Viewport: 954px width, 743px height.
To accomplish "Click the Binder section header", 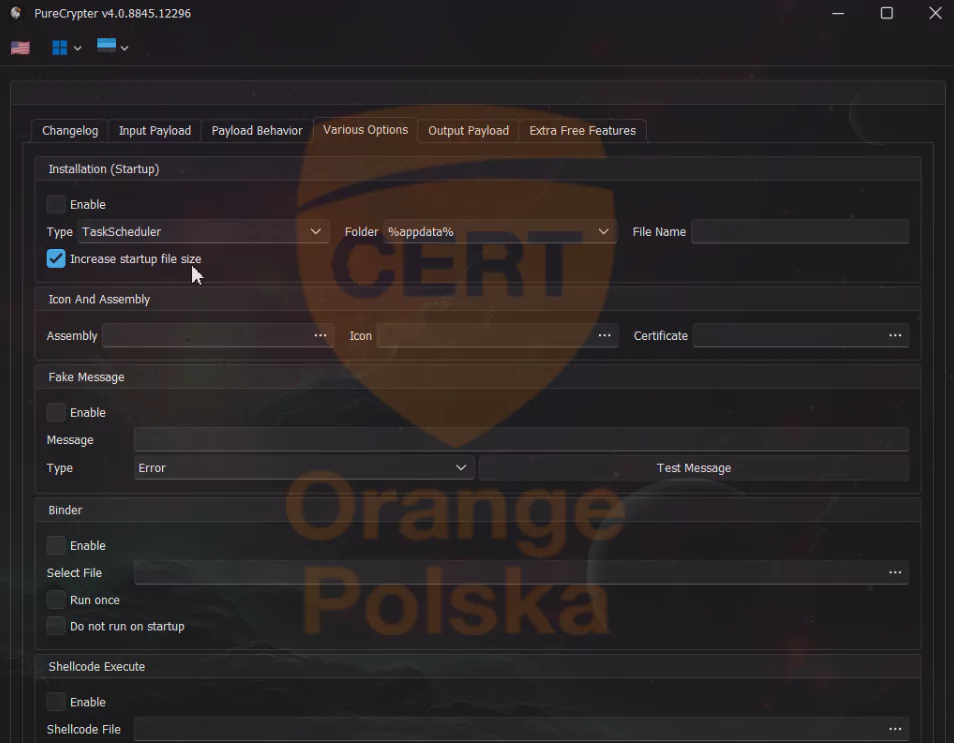I will point(478,510).
